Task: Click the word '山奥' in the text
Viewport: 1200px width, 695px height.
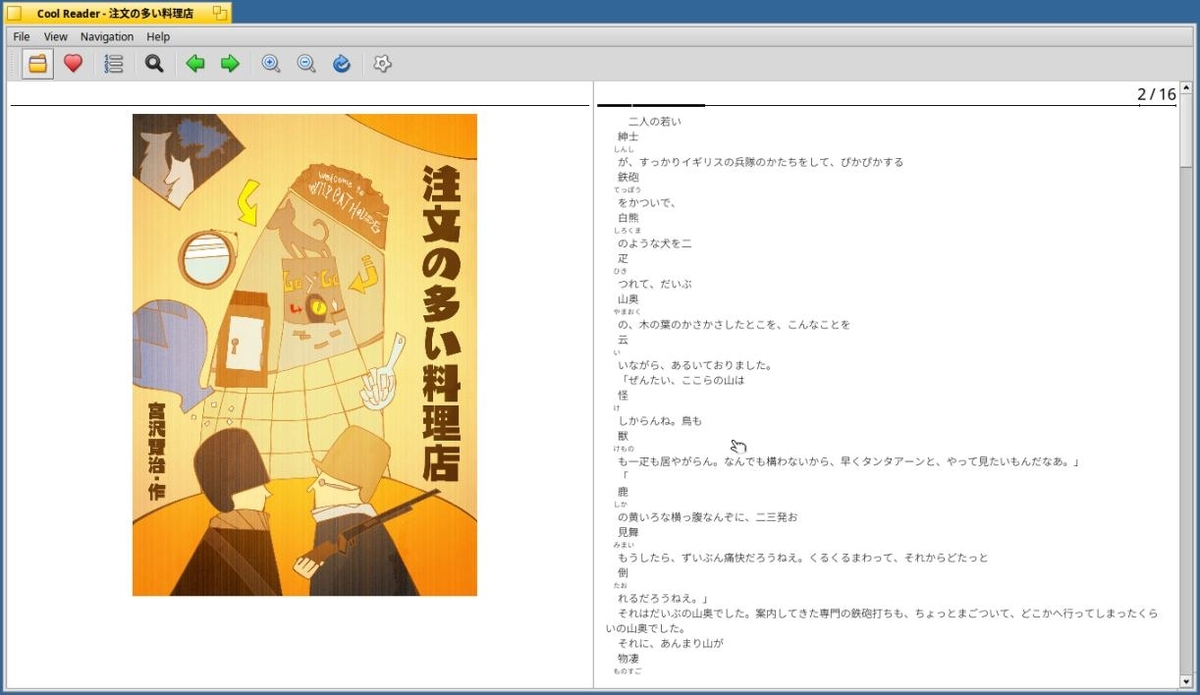Action: pyautogui.click(x=628, y=299)
